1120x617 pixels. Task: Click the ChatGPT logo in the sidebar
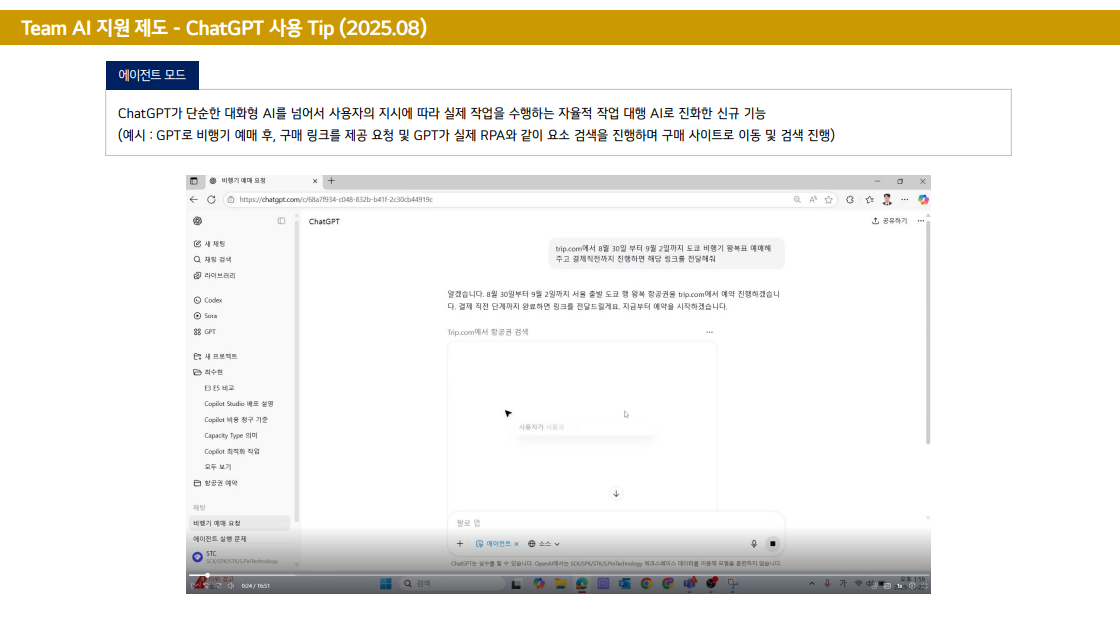click(x=198, y=221)
